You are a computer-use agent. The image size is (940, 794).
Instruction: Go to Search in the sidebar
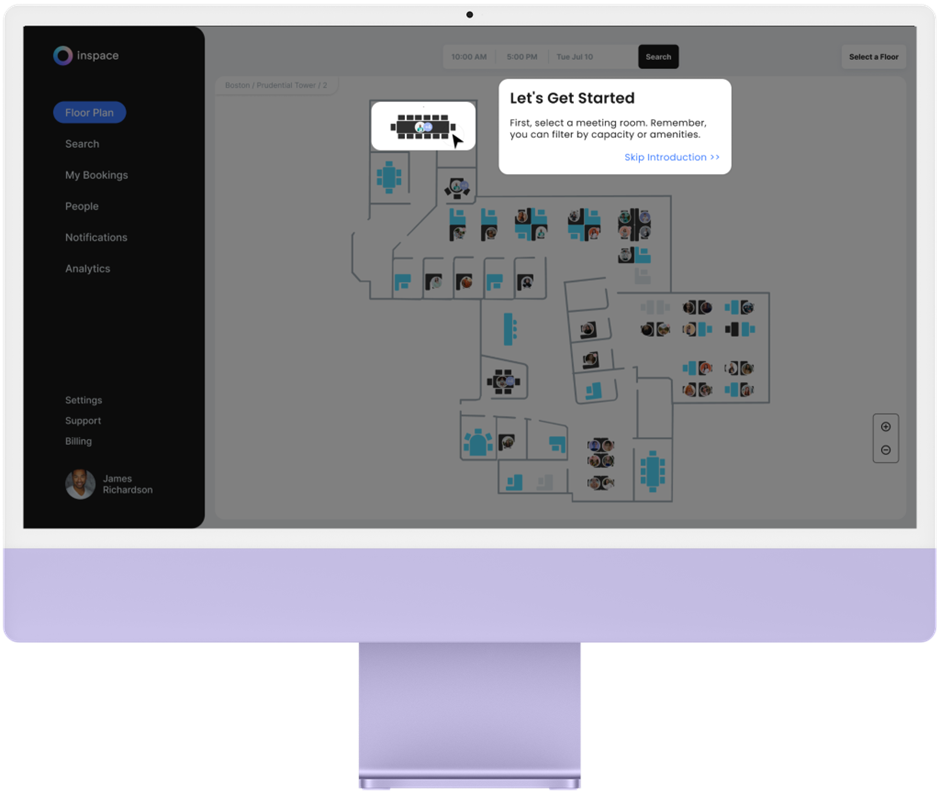[x=82, y=144]
